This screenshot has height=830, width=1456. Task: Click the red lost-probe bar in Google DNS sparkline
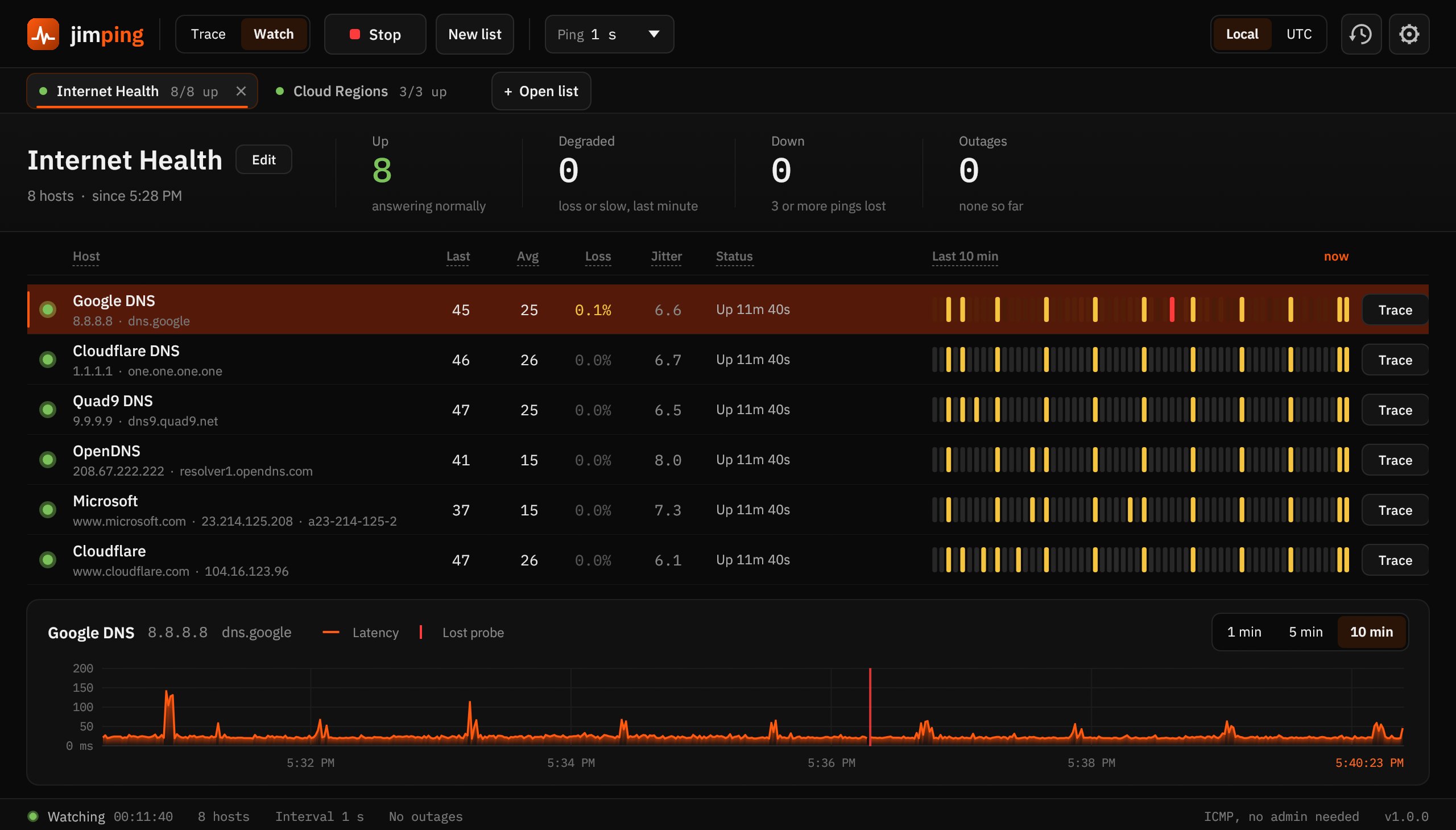point(1172,309)
